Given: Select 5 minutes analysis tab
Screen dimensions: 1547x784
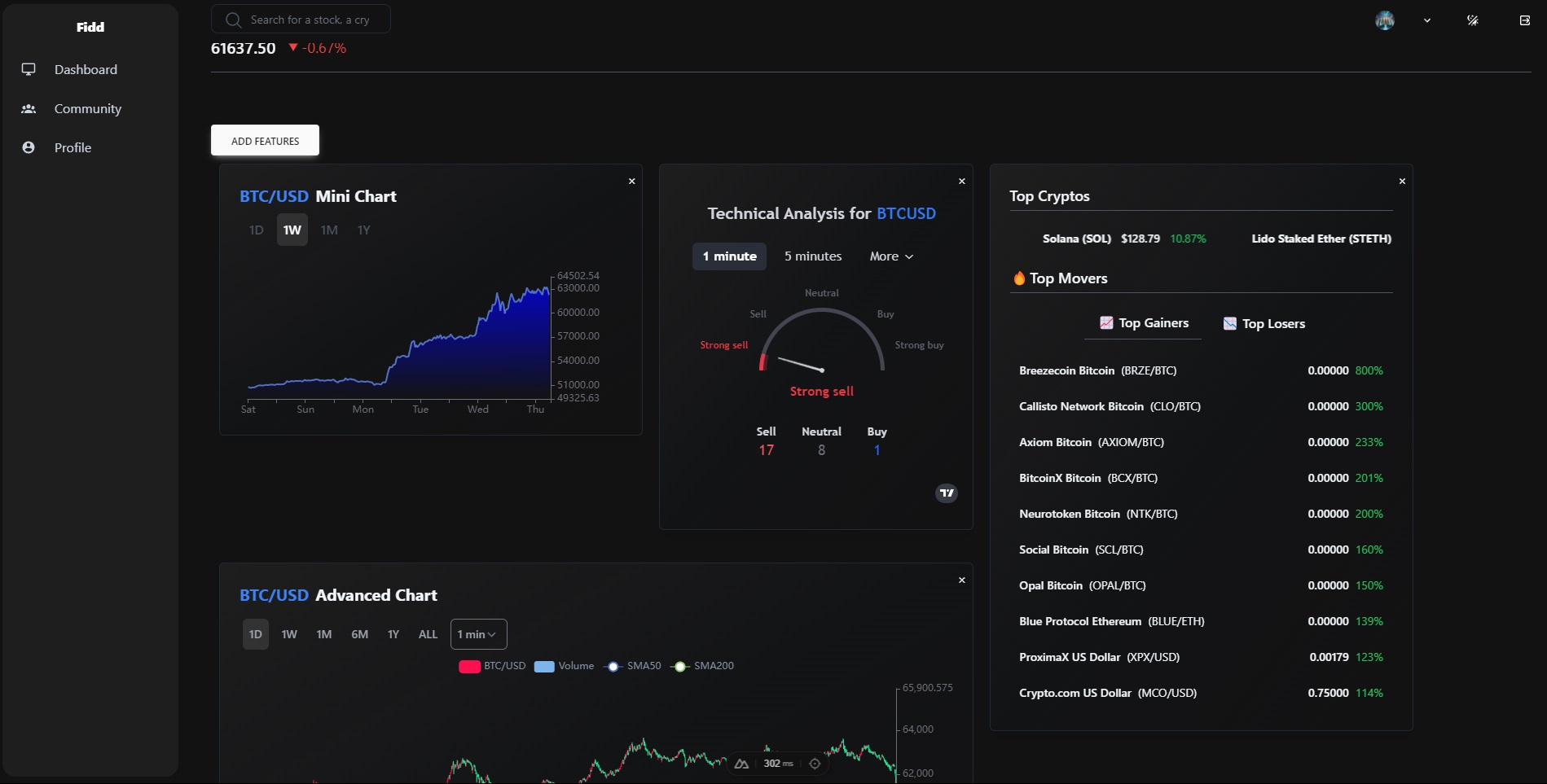Looking at the screenshot, I should tap(812, 256).
